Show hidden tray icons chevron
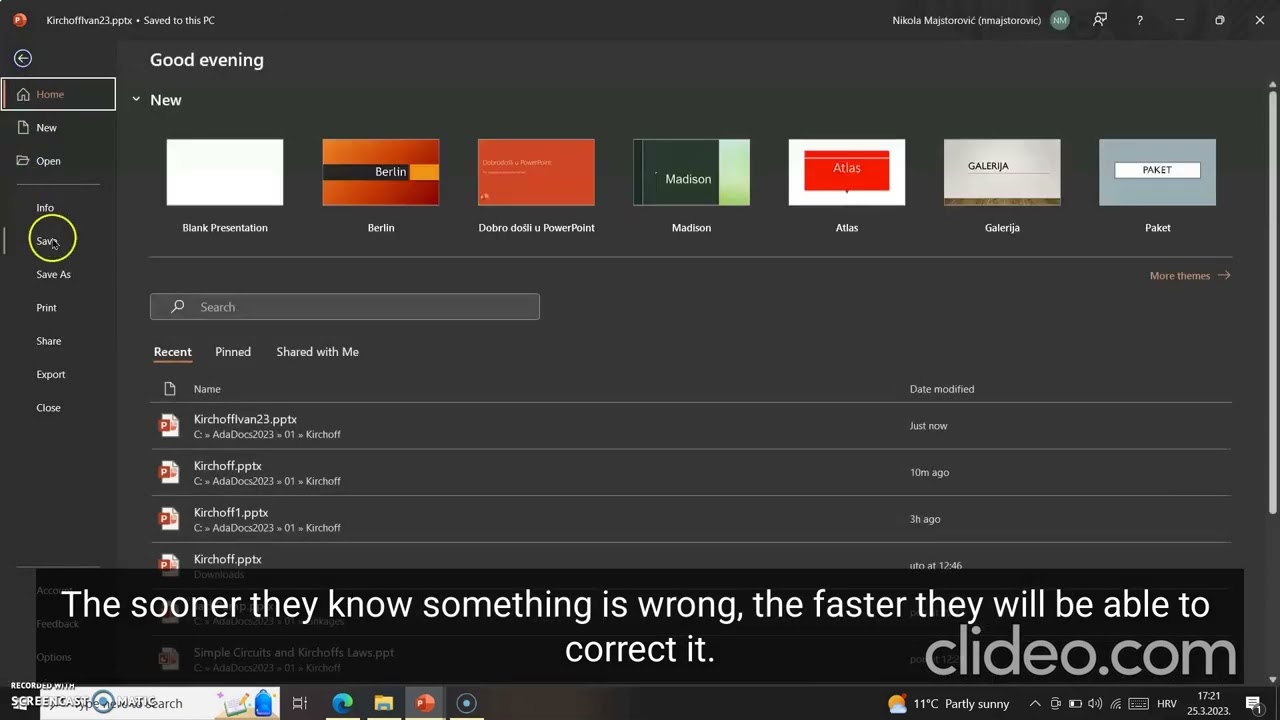This screenshot has height=720, width=1280. click(x=1035, y=704)
